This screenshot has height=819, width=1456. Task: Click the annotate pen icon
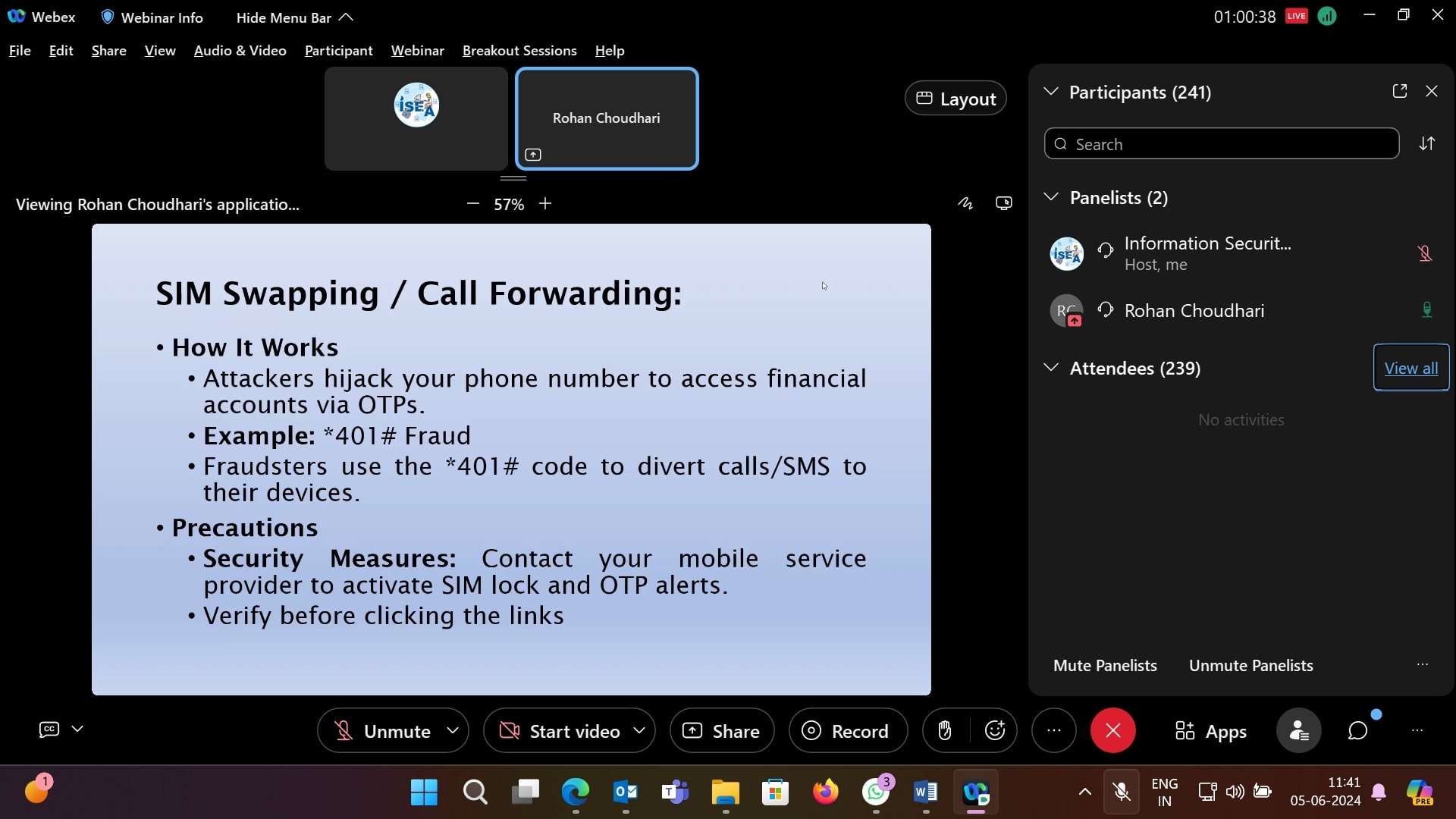click(965, 203)
